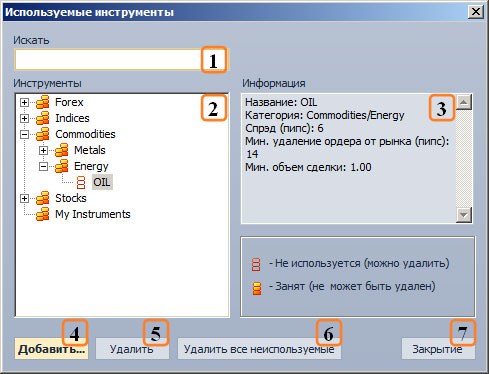Click the Удалить button
This screenshot has width=489, height=374.
click(x=132, y=349)
